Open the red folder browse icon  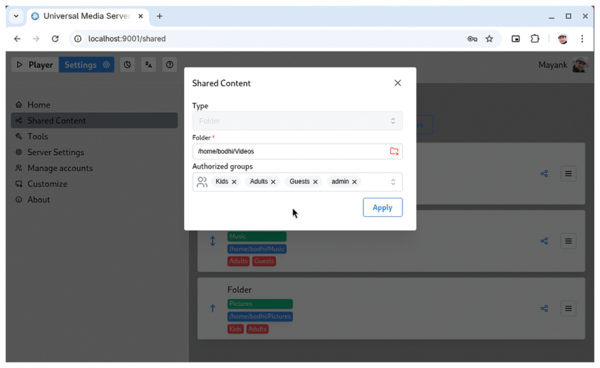tap(394, 151)
